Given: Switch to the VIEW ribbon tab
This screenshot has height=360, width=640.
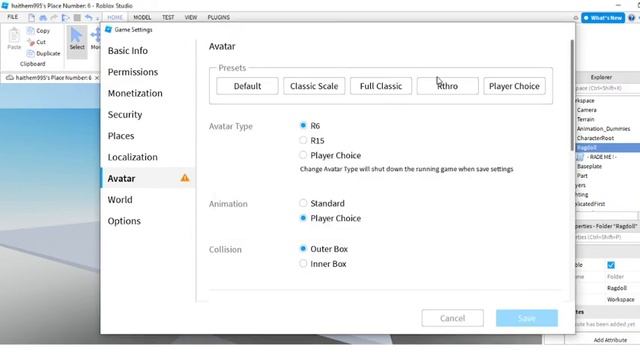Looking at the screenshot, I should pos(191,18).
